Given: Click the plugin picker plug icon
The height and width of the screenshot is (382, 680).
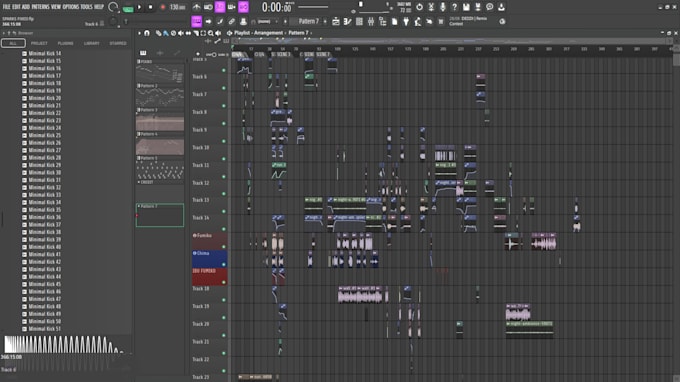Looking at the screenshot, I should pos(406,21).
